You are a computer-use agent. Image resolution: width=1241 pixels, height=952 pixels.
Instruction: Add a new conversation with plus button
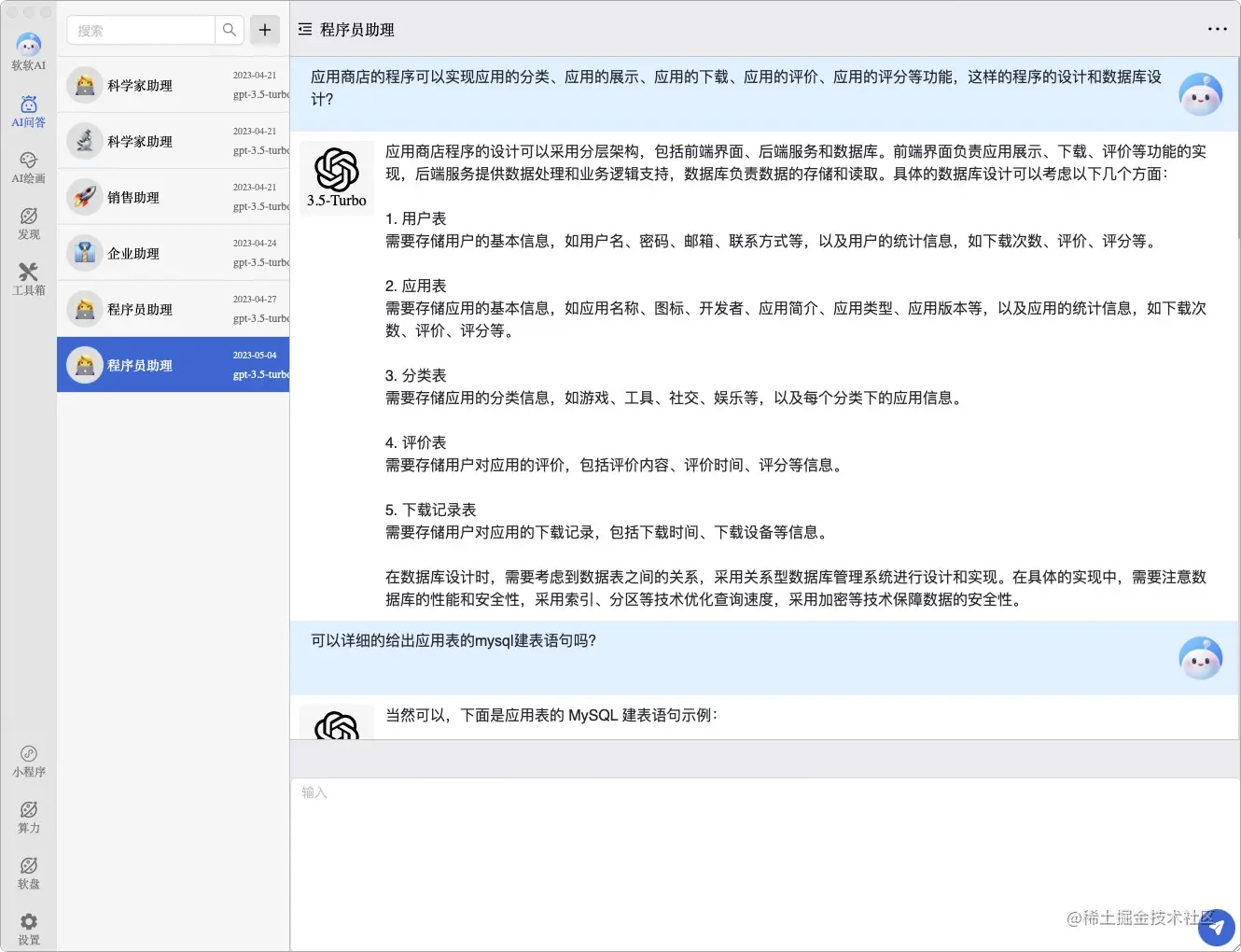click(x=265, y=30)
